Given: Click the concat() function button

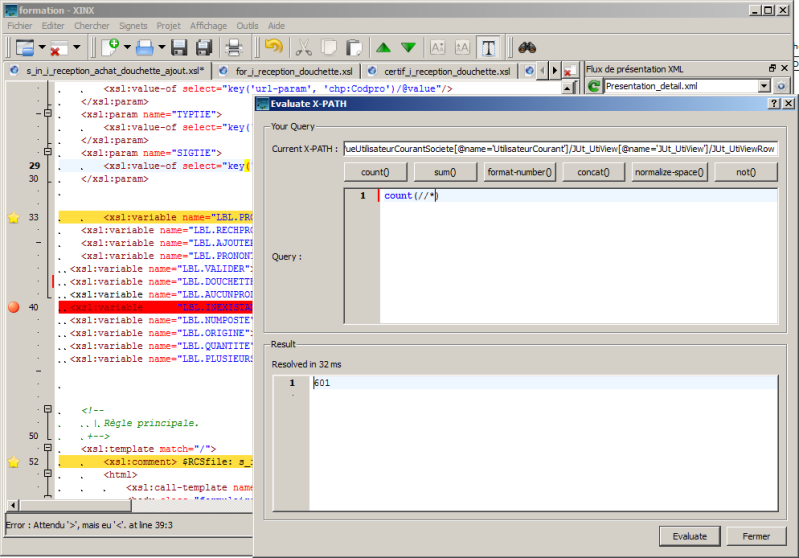Looking at the screenshot, I should 593,172.
